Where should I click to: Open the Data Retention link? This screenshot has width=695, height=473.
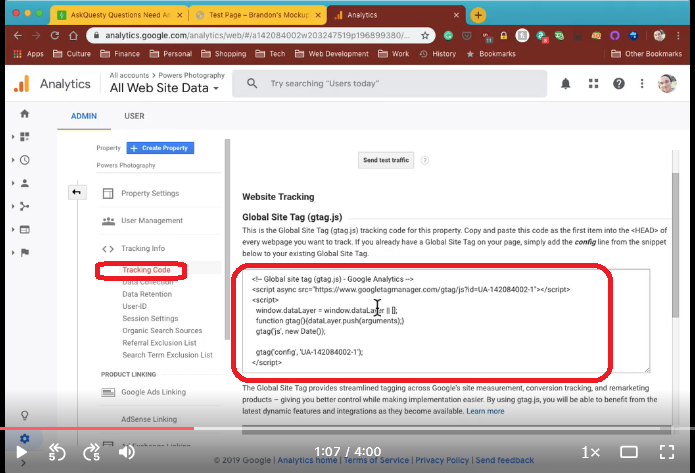point(147,294)
